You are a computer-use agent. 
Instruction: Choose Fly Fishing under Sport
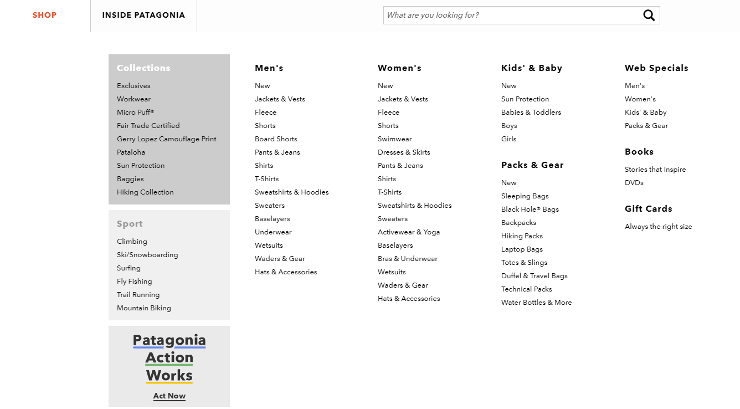click(134, 281)
